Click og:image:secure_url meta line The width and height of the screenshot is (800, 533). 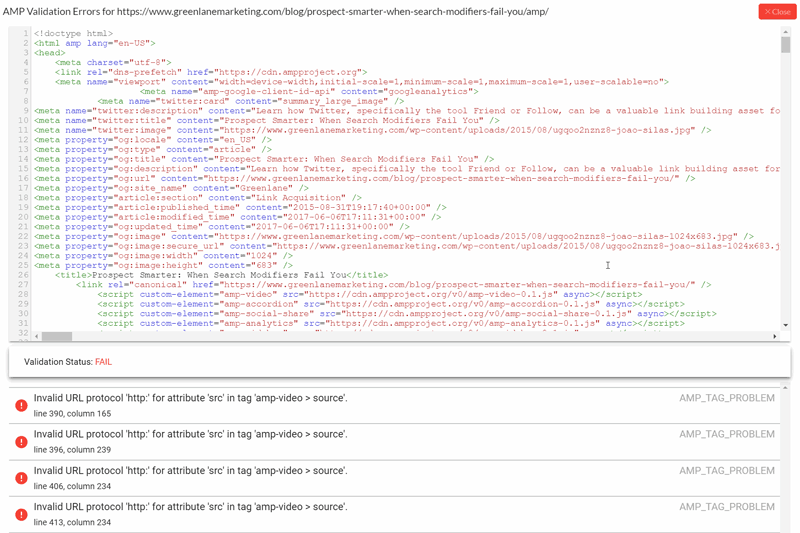tap(407, 247)
